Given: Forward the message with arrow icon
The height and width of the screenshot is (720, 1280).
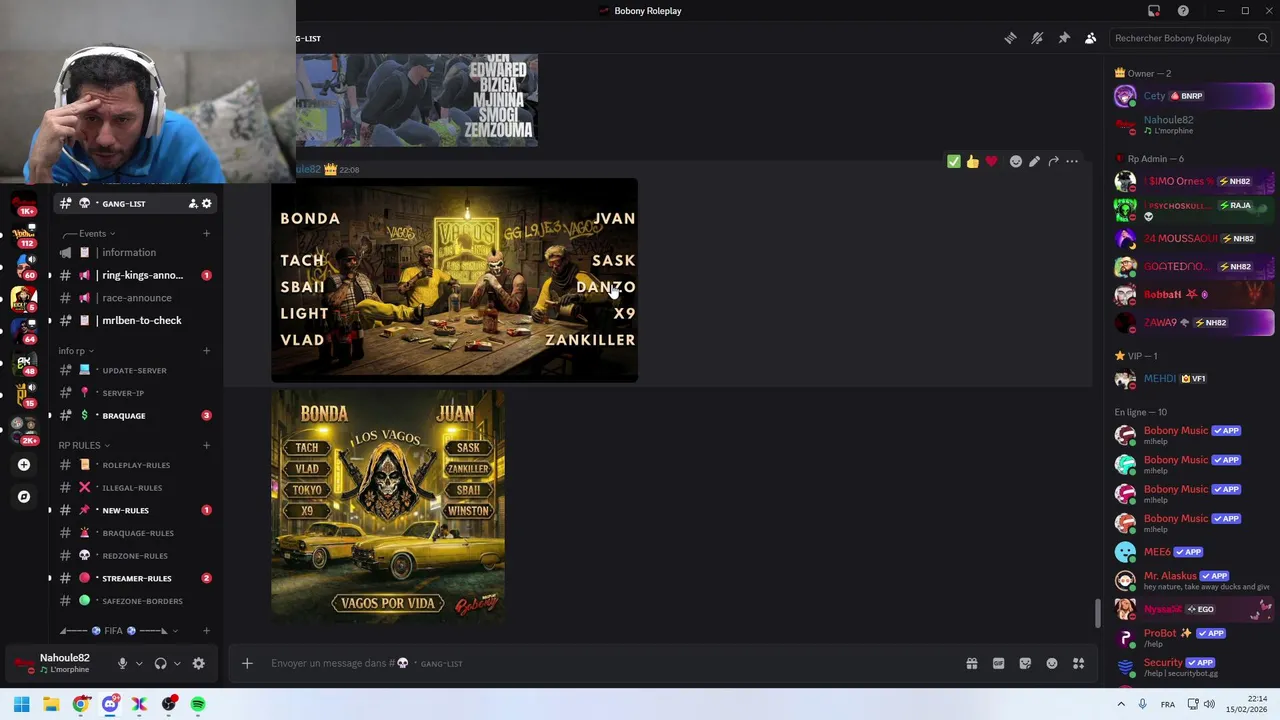Looking at the screenshot, I should [1053, 161].
